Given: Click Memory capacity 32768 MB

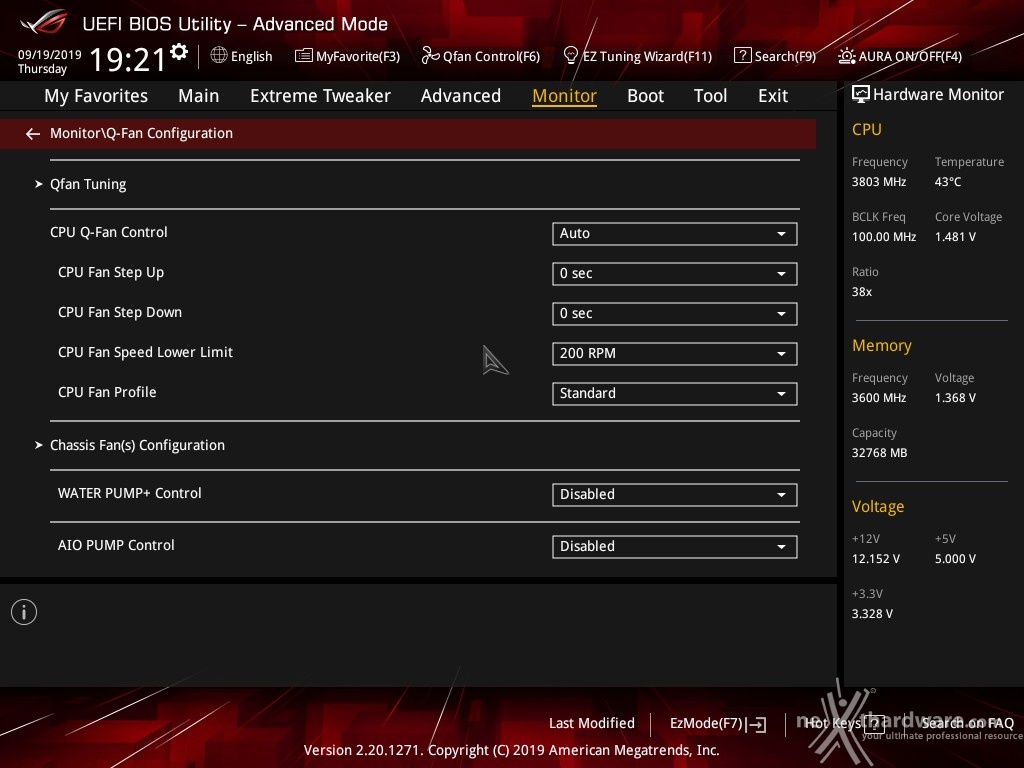Looking at the screenshot, I should tap(880, 453).
